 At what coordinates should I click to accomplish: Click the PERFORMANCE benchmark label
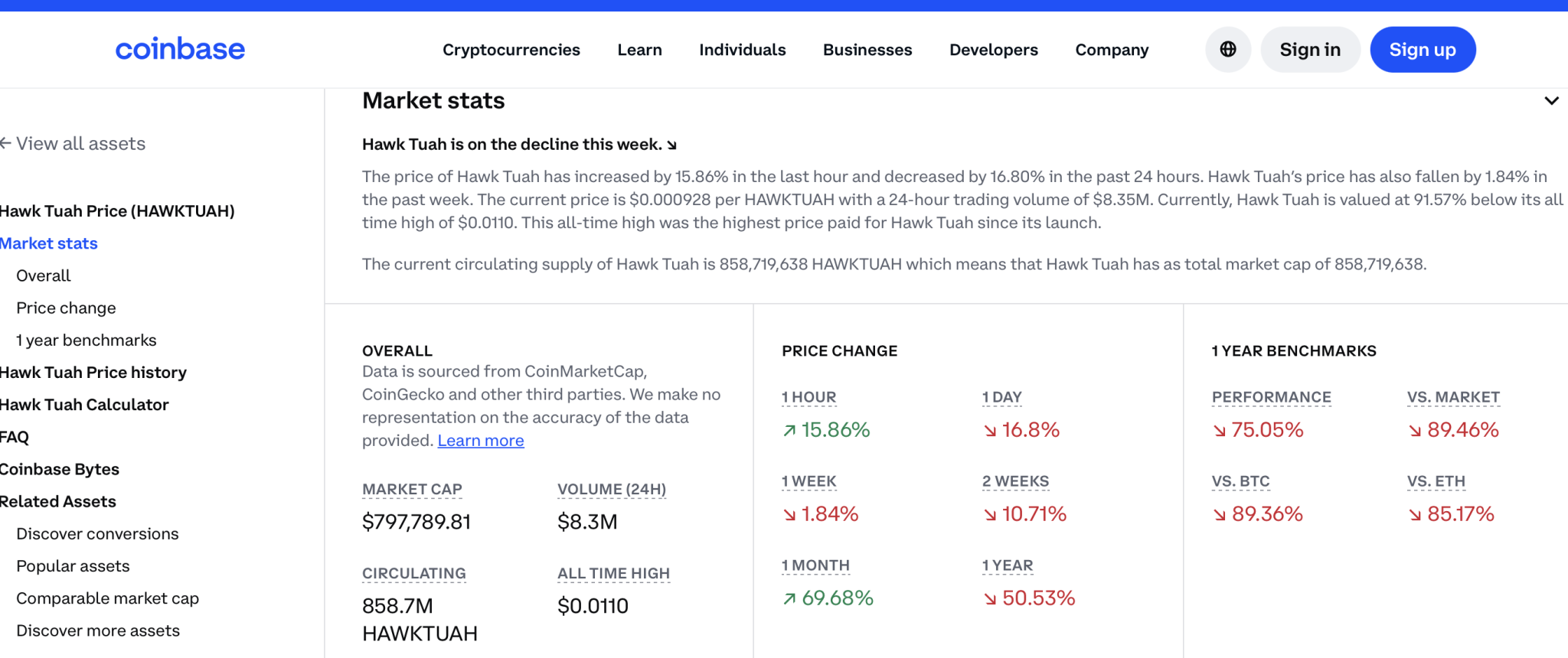1271,397
